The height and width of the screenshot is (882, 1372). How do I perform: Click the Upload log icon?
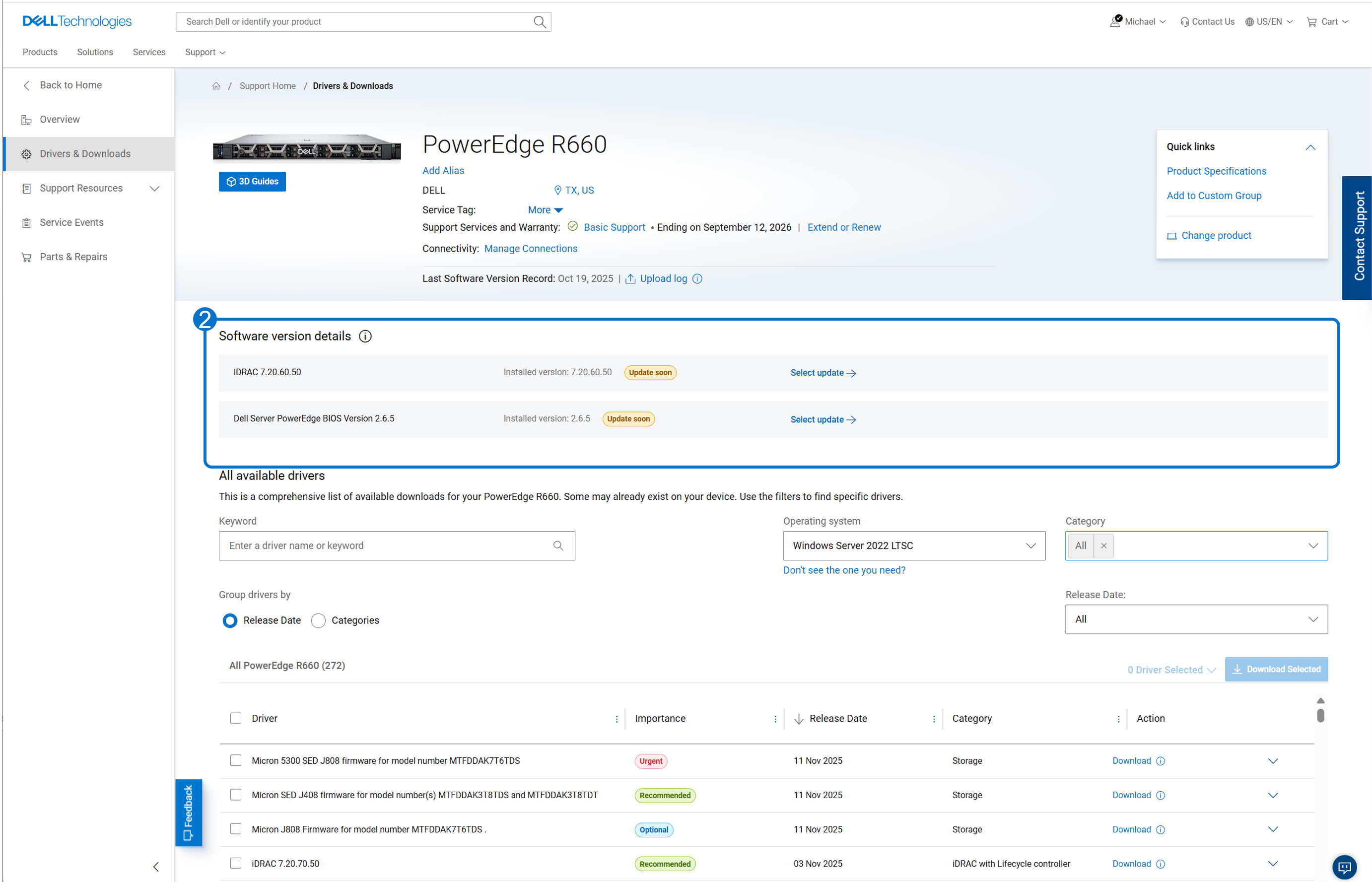point(630,278)
